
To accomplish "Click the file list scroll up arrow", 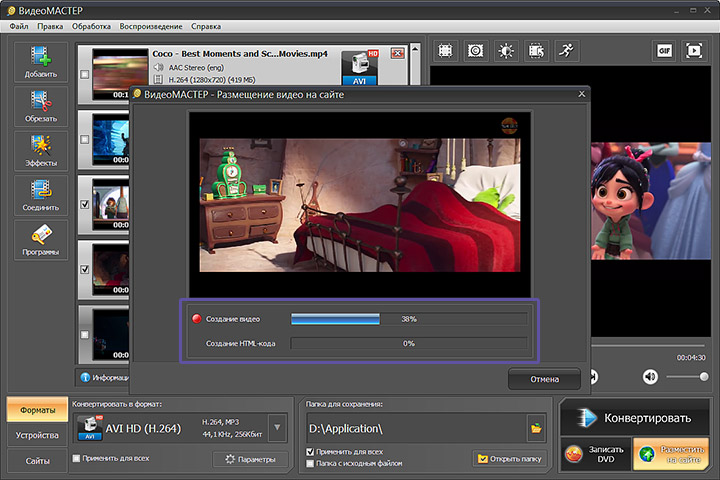I will tap(415, 48).
